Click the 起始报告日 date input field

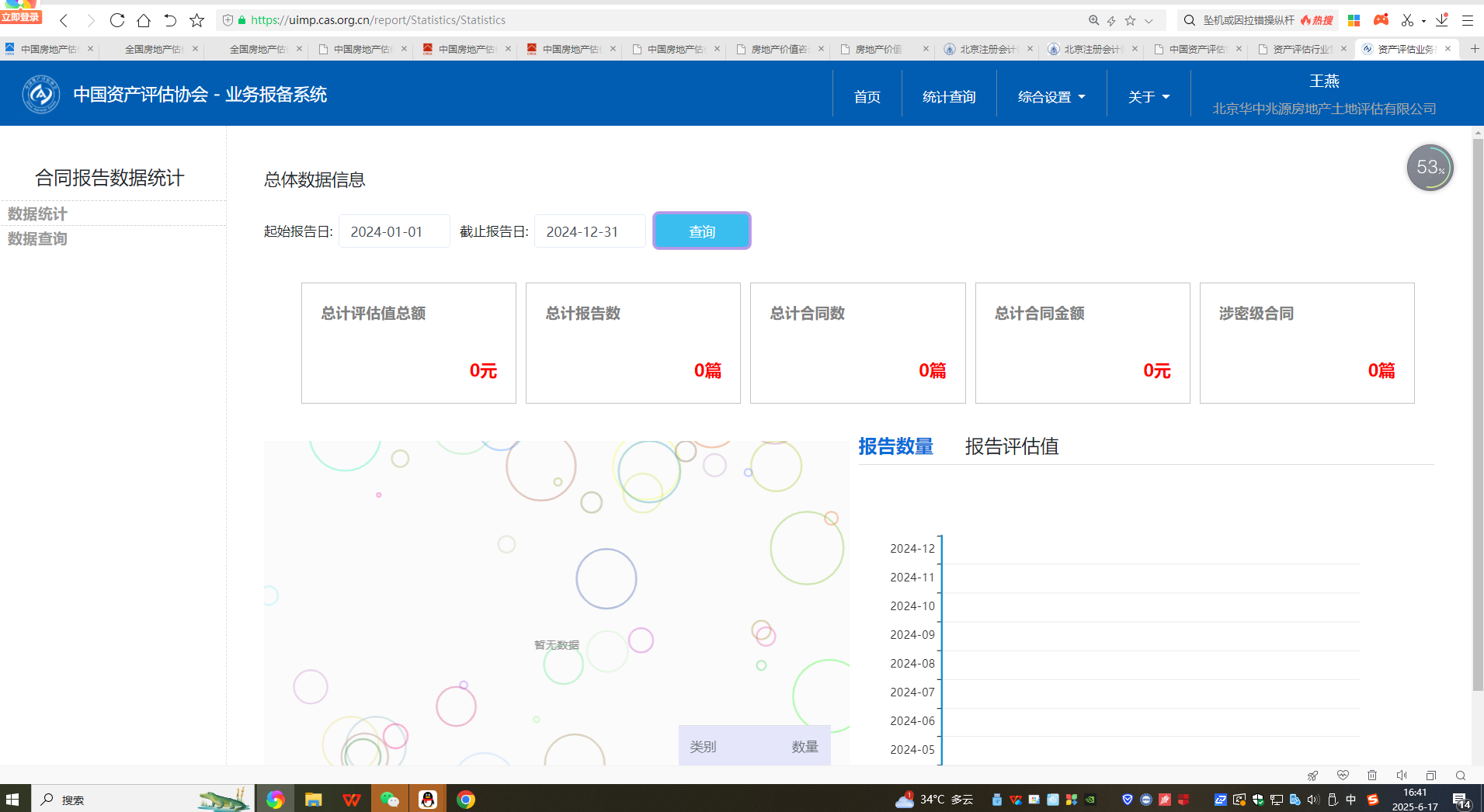pyautogui.click(x=394, y=231)
